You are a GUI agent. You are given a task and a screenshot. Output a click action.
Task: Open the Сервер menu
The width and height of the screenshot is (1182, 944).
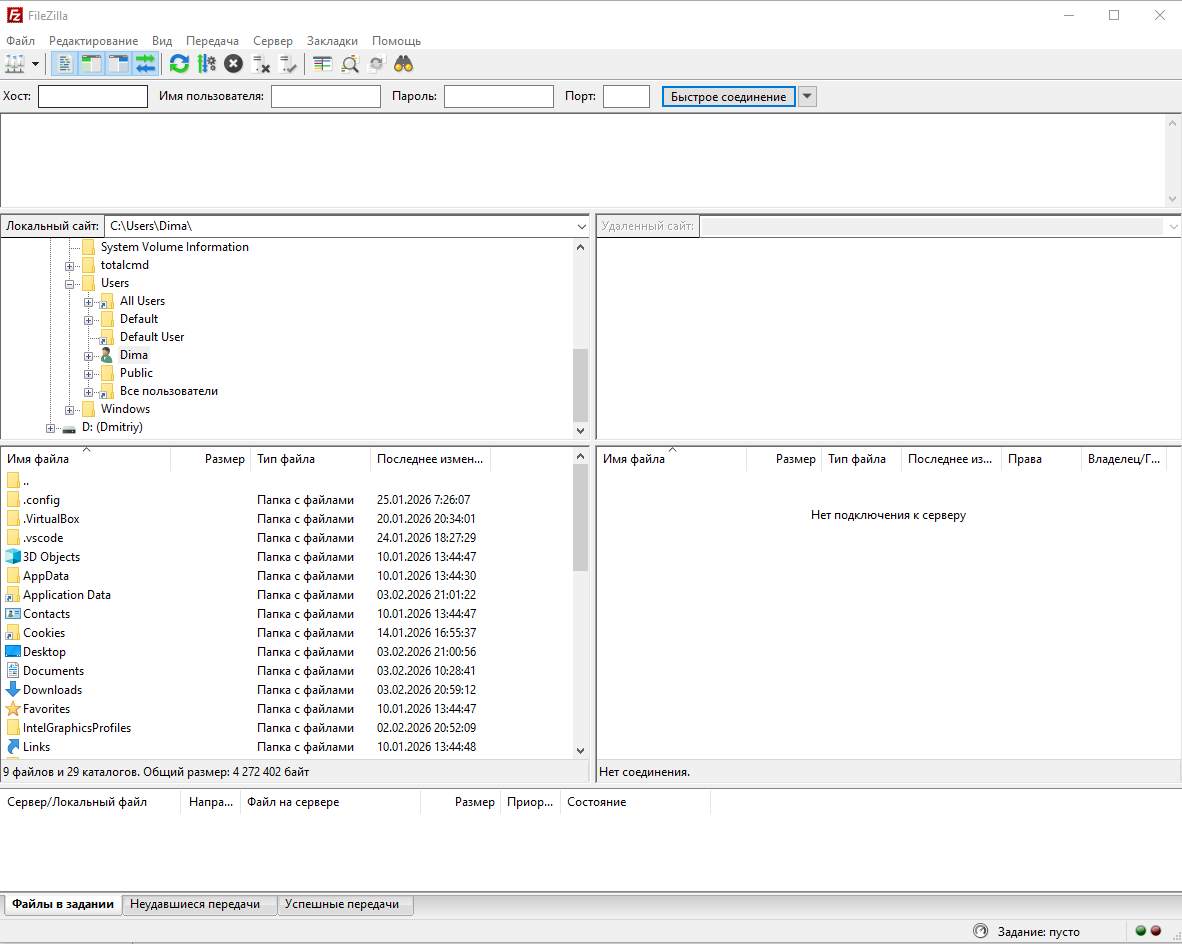pos(272,41)
